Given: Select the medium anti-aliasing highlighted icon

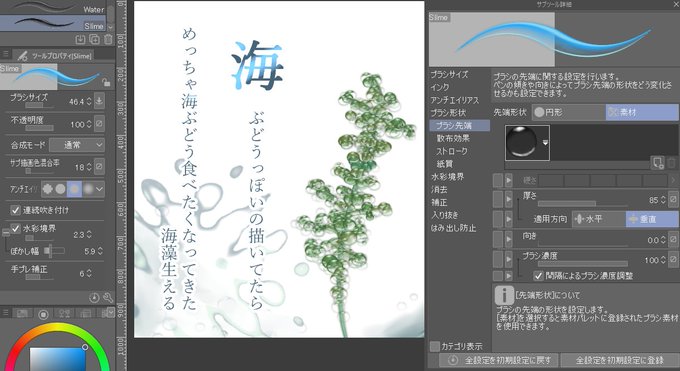Looking at the screenshot, I should coord(75,189).
